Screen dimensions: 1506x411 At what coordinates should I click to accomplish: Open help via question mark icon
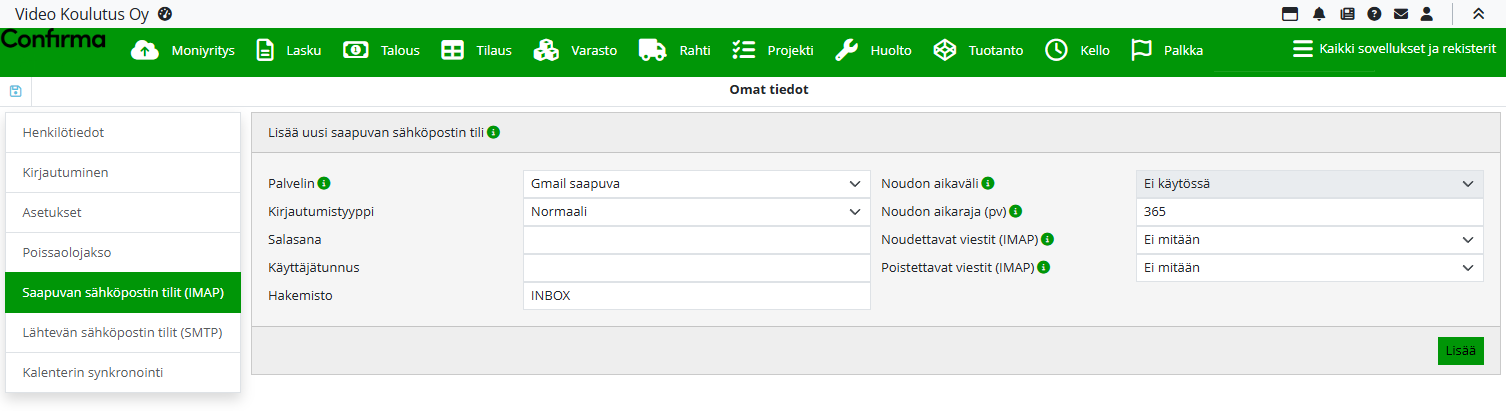click(1374, 14)
